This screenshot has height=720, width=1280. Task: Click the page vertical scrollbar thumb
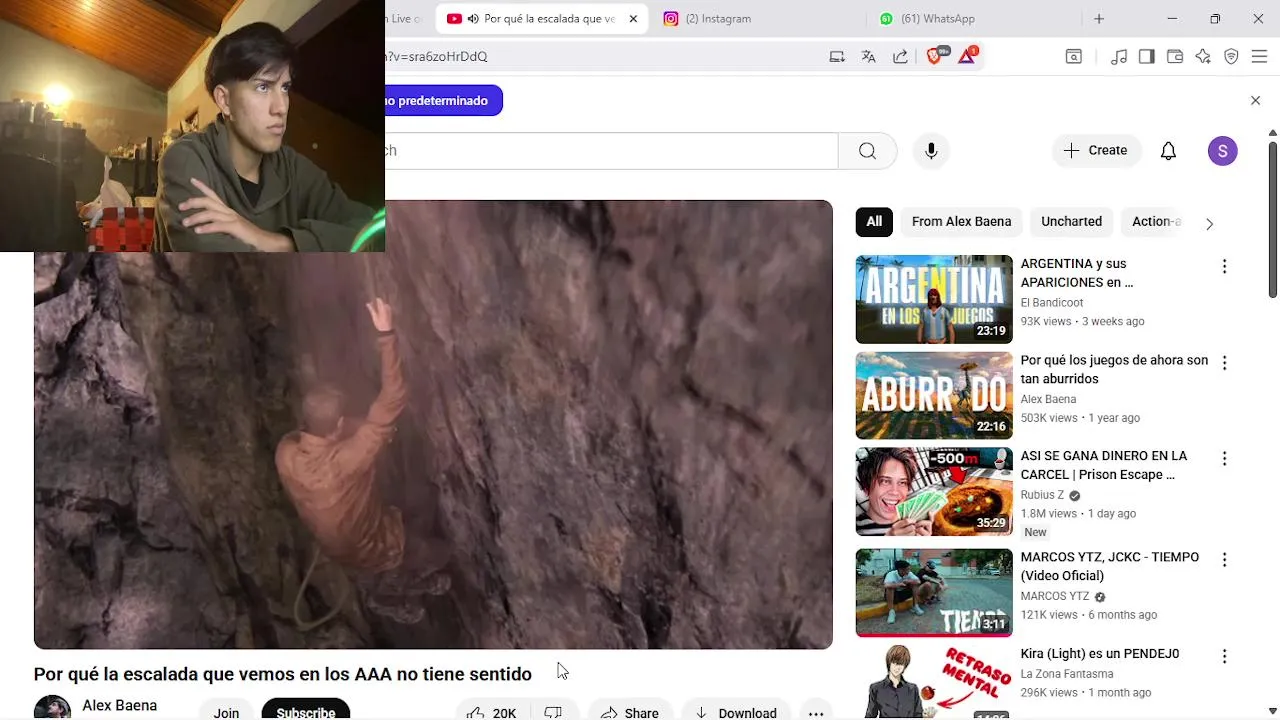pyautogui.click(x=1272, y=219)
